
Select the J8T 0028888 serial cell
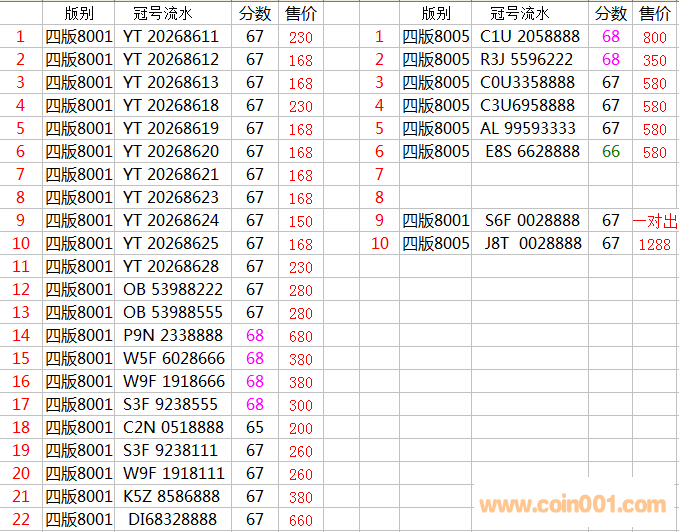[x=532, y=244]
